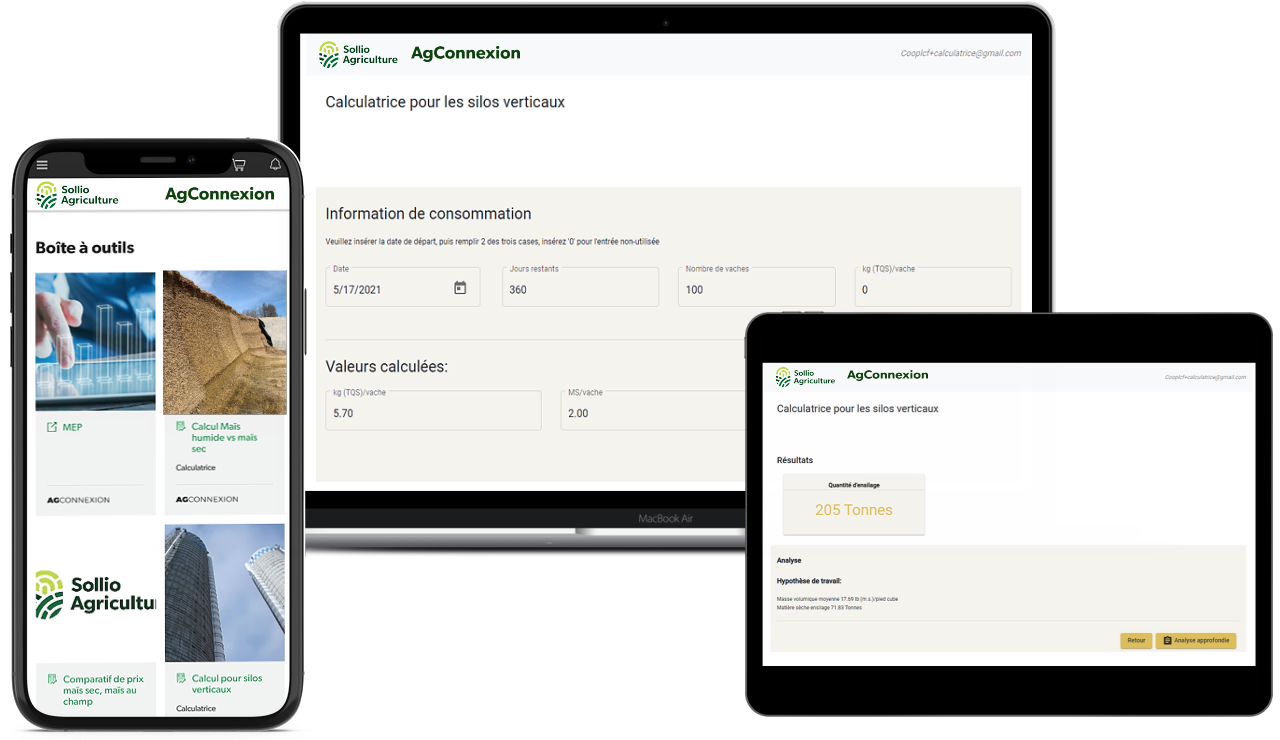The image size is (1280, 740).
Task: Open Calcul pour silos verticaux on the phone
Action: click(x=227, y=684)
